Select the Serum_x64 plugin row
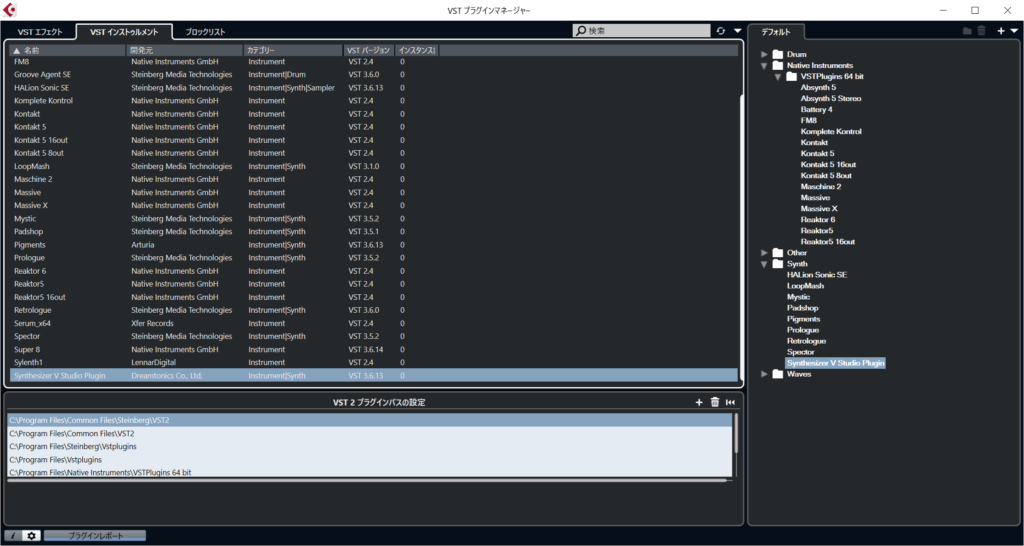Image resolution: width=1024 pixels, height=546 pixels. (x=374, y=323)
